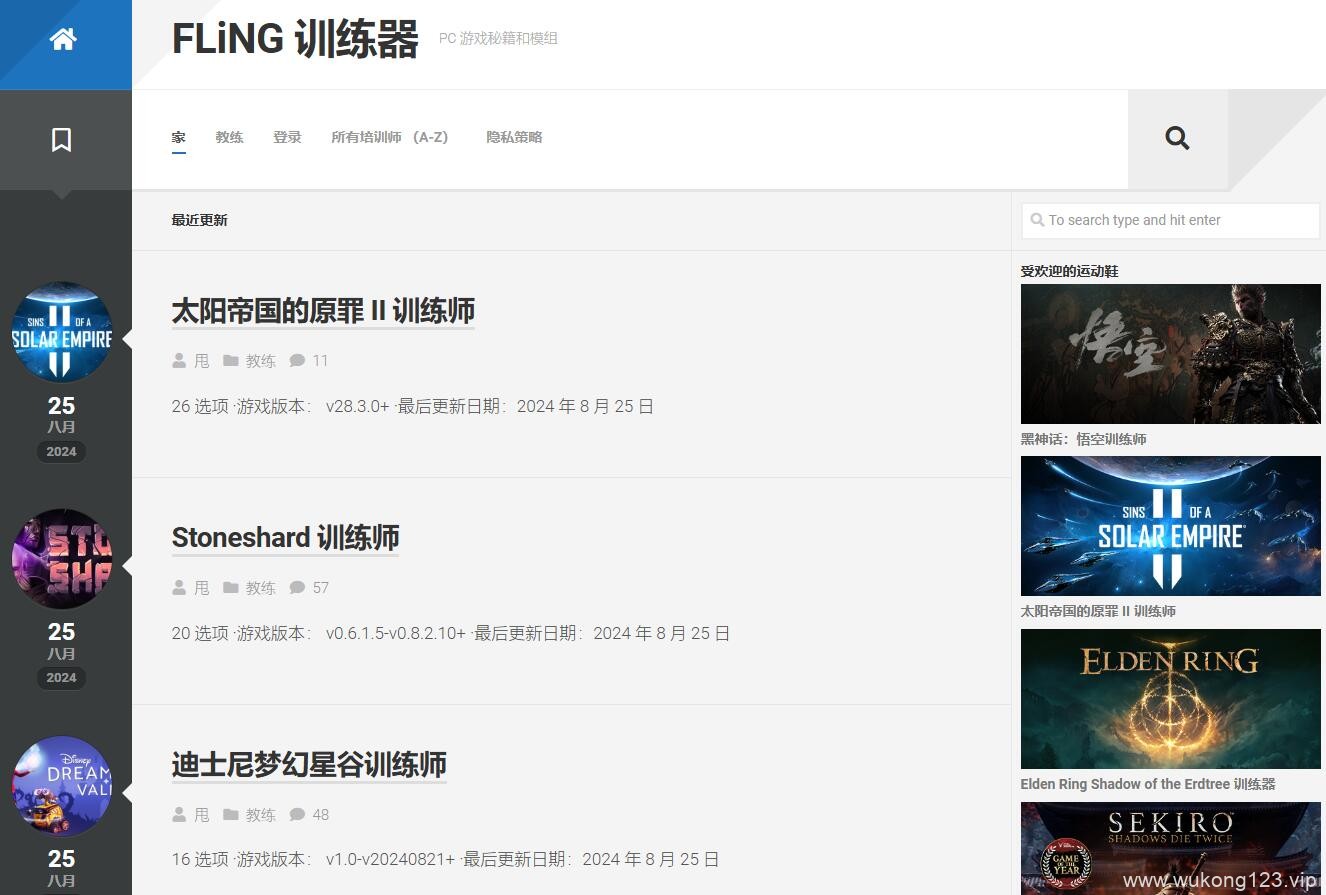
Task: Open the 登录 navigation menu item
Action: click(287, 137)
